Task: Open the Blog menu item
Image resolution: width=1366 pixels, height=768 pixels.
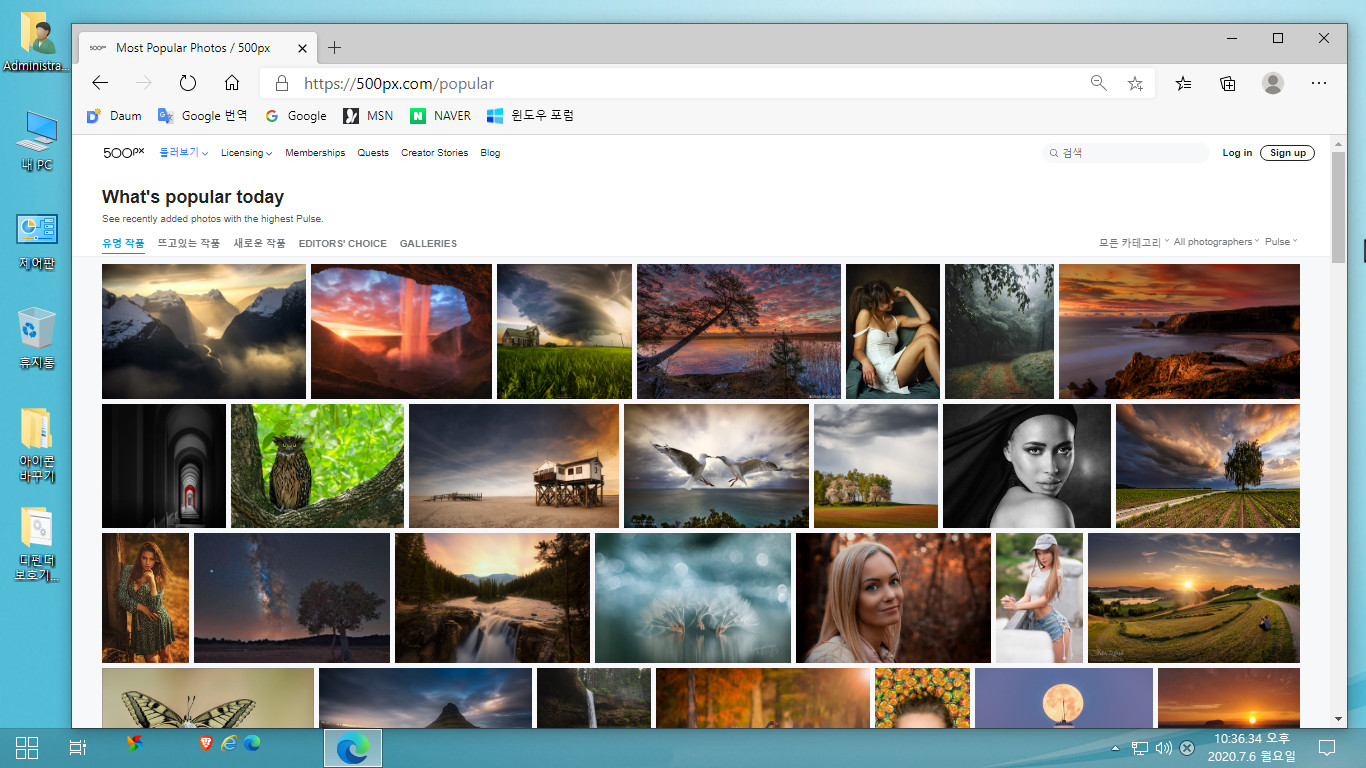Action: click(x=490, y=153)
